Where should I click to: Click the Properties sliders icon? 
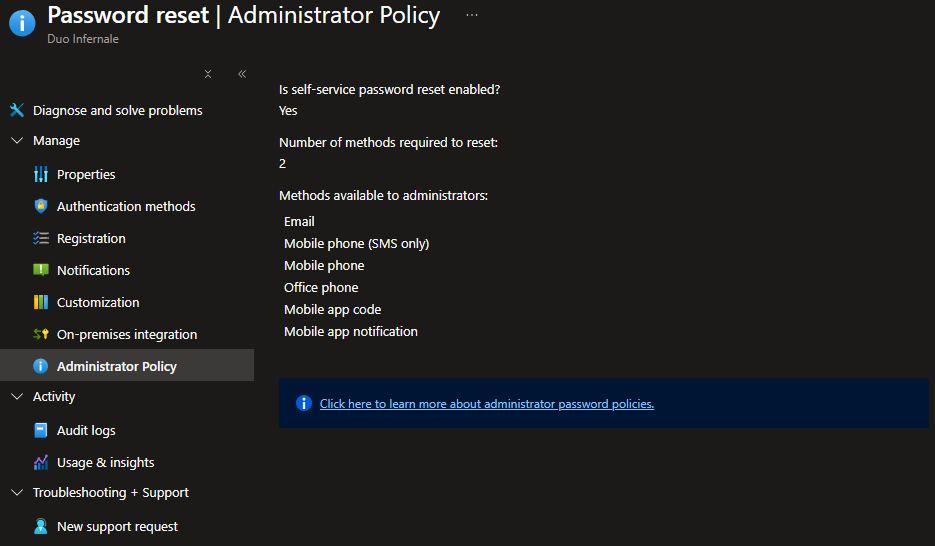coord(41,174)
